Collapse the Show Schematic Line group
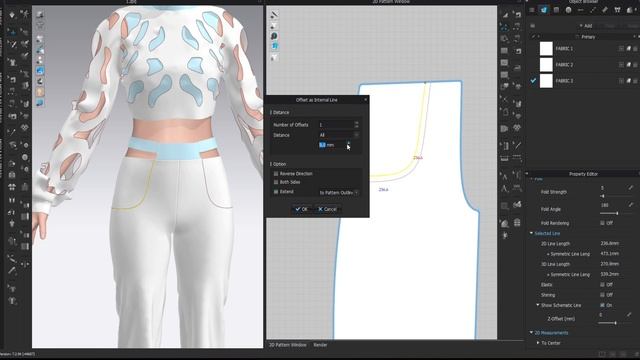The image size is (640, 360). click(x=538, y=305)
